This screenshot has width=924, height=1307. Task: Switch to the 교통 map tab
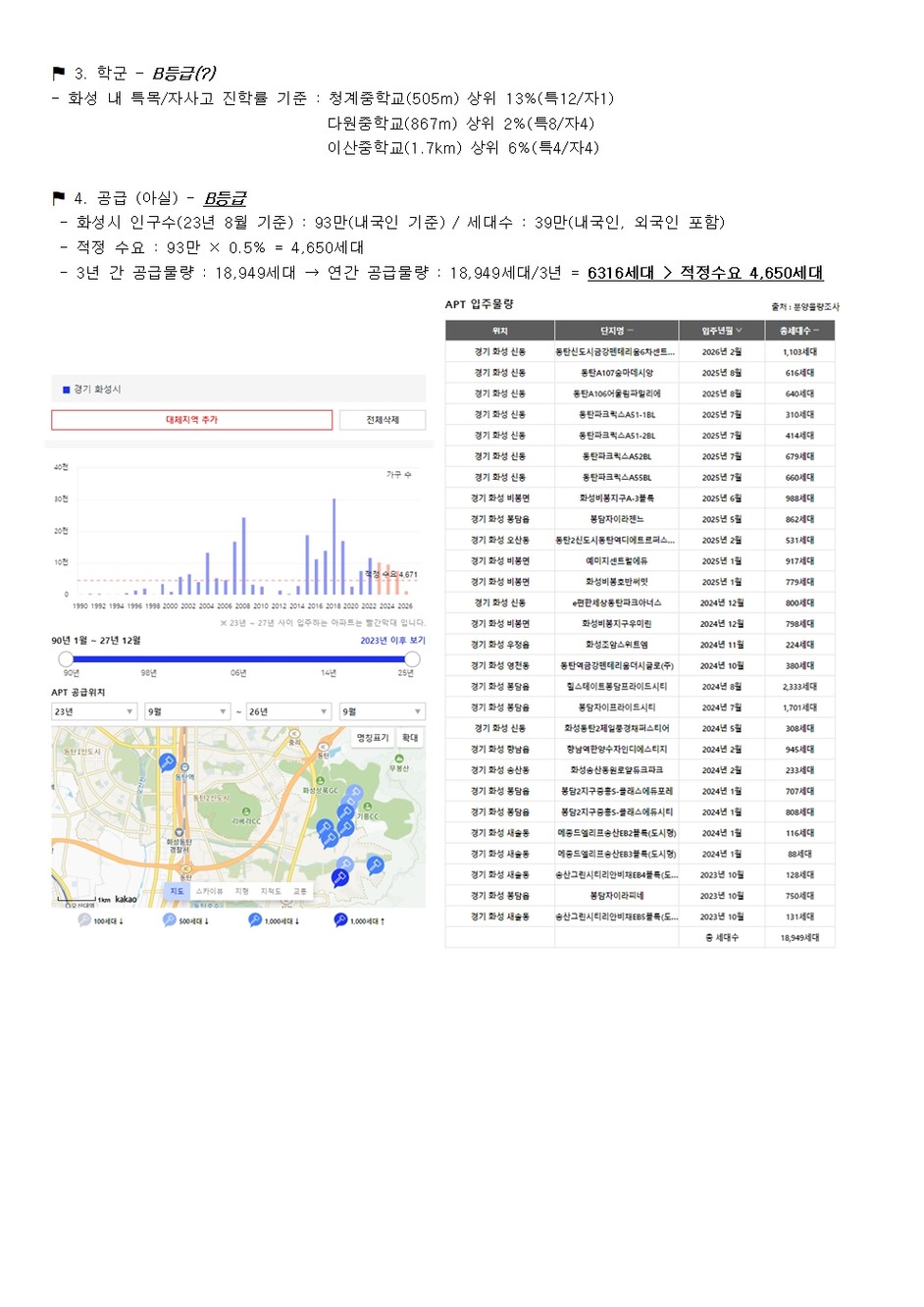point(300,891)
